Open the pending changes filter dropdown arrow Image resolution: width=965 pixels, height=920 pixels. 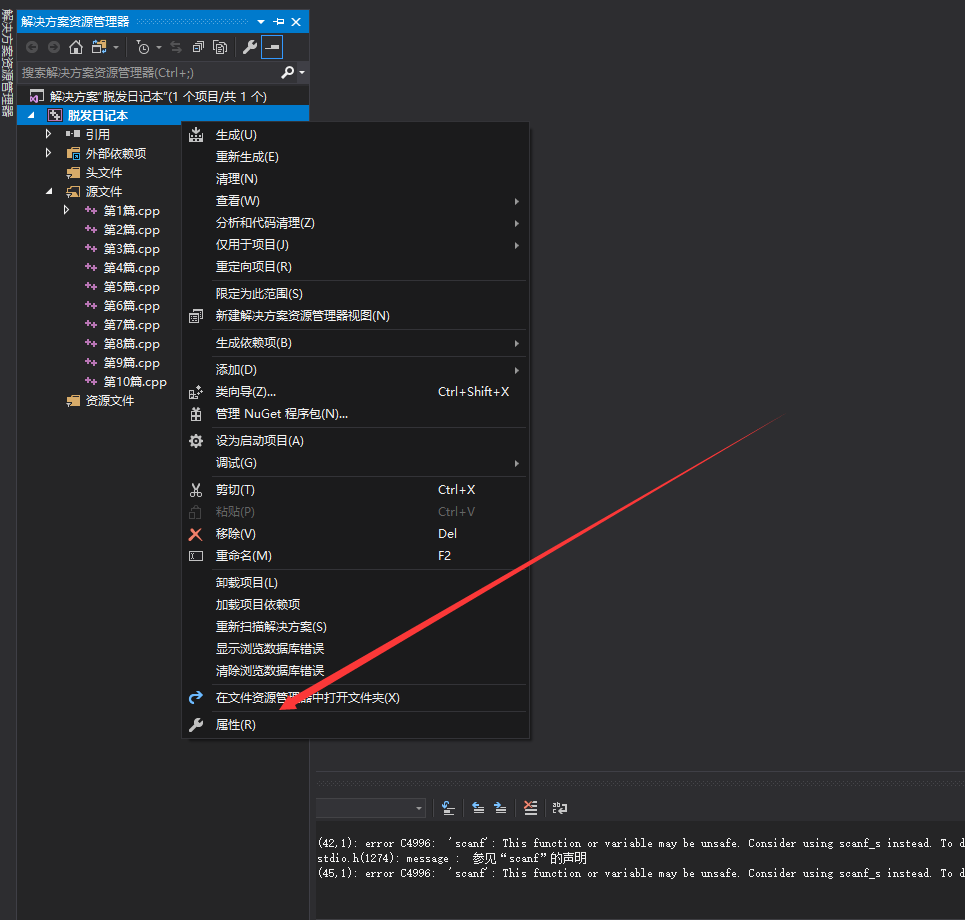[x=159, y=47]
